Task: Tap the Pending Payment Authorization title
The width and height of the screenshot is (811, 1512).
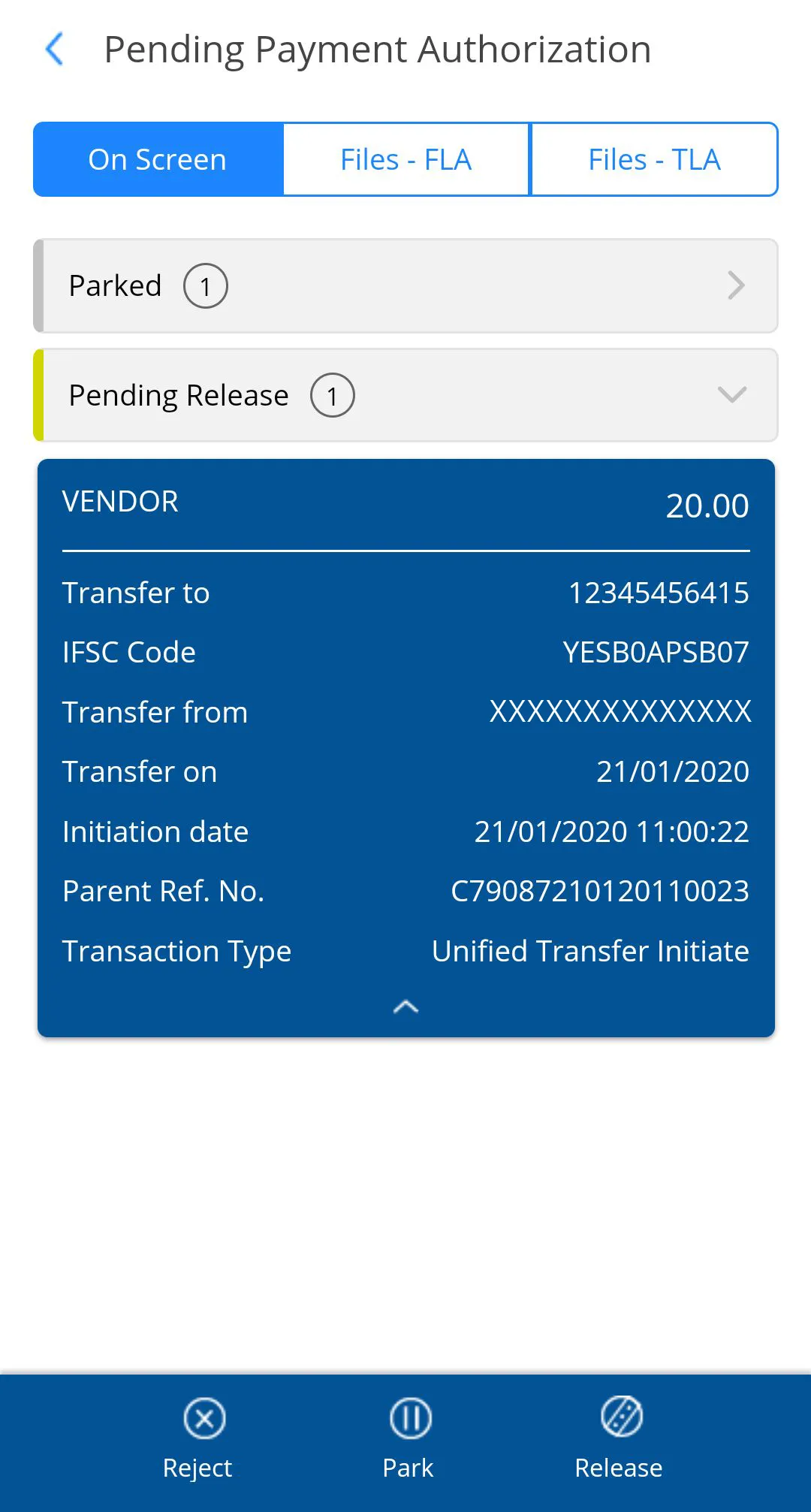Action: click(x=377, y=50)
